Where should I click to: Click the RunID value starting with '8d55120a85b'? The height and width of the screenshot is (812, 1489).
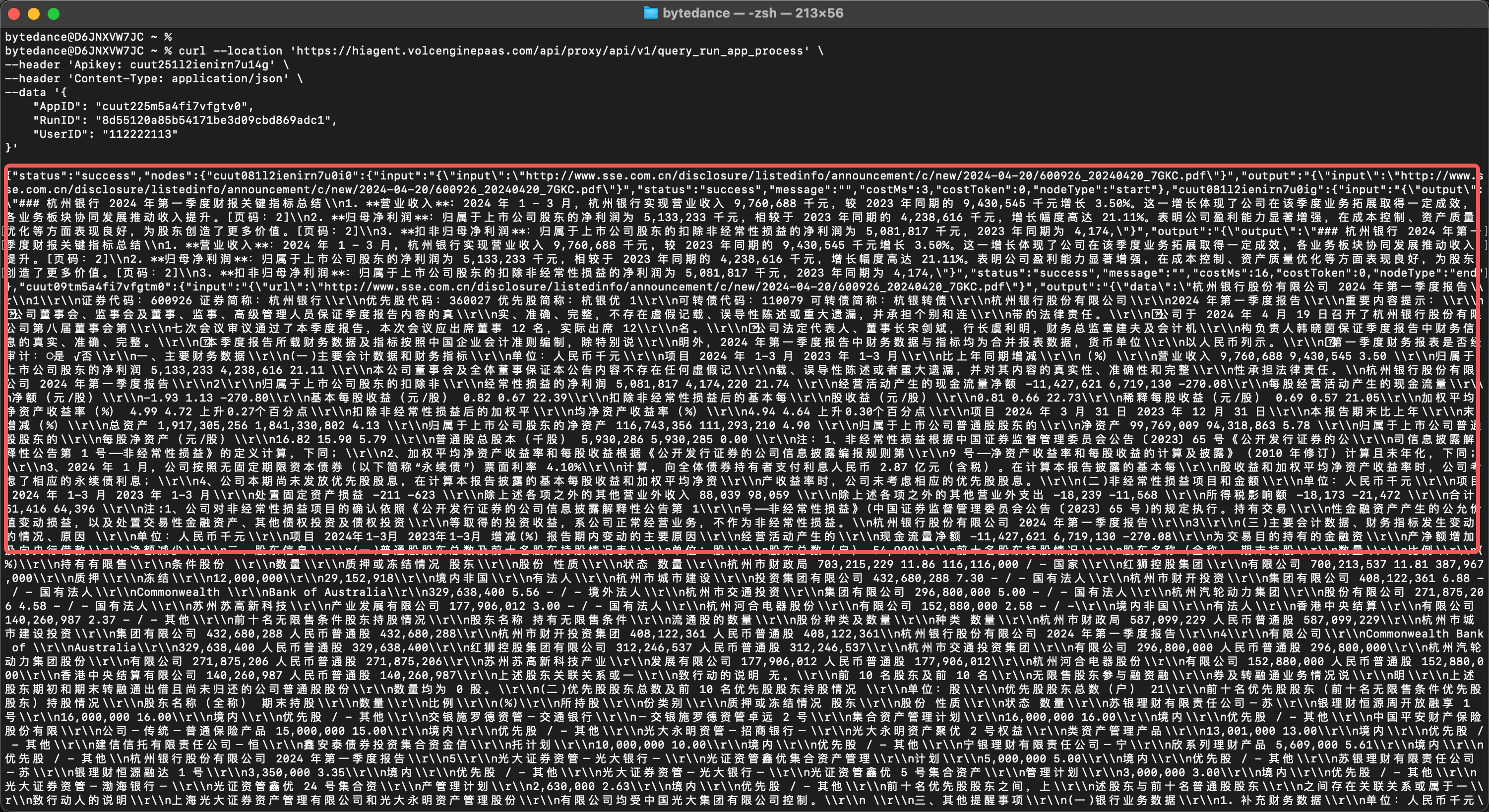pyautogui.click(x=213, y=120)
